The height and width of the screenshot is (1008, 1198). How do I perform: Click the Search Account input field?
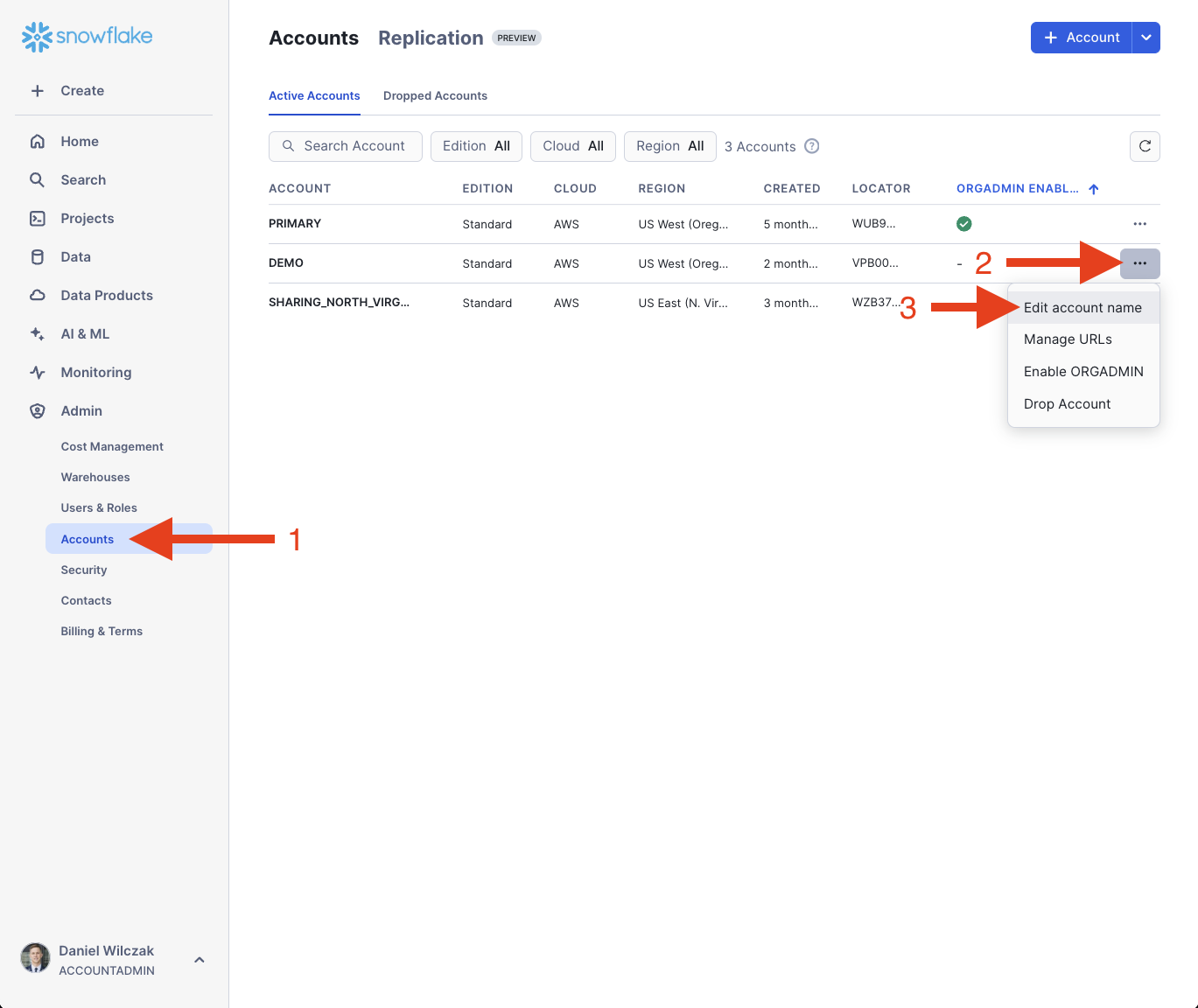(346, 147)
